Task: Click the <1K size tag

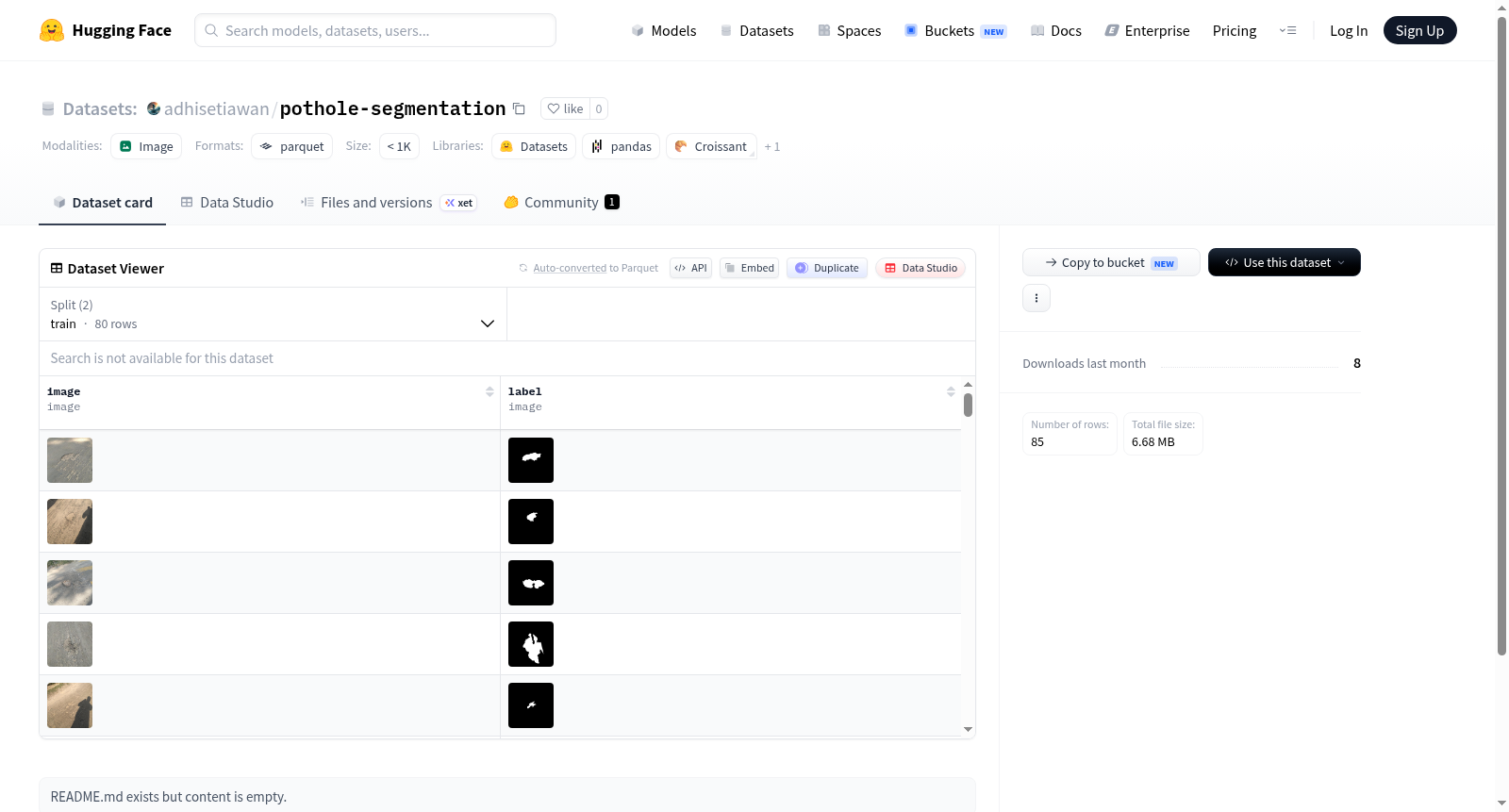Action: [399, 146]
